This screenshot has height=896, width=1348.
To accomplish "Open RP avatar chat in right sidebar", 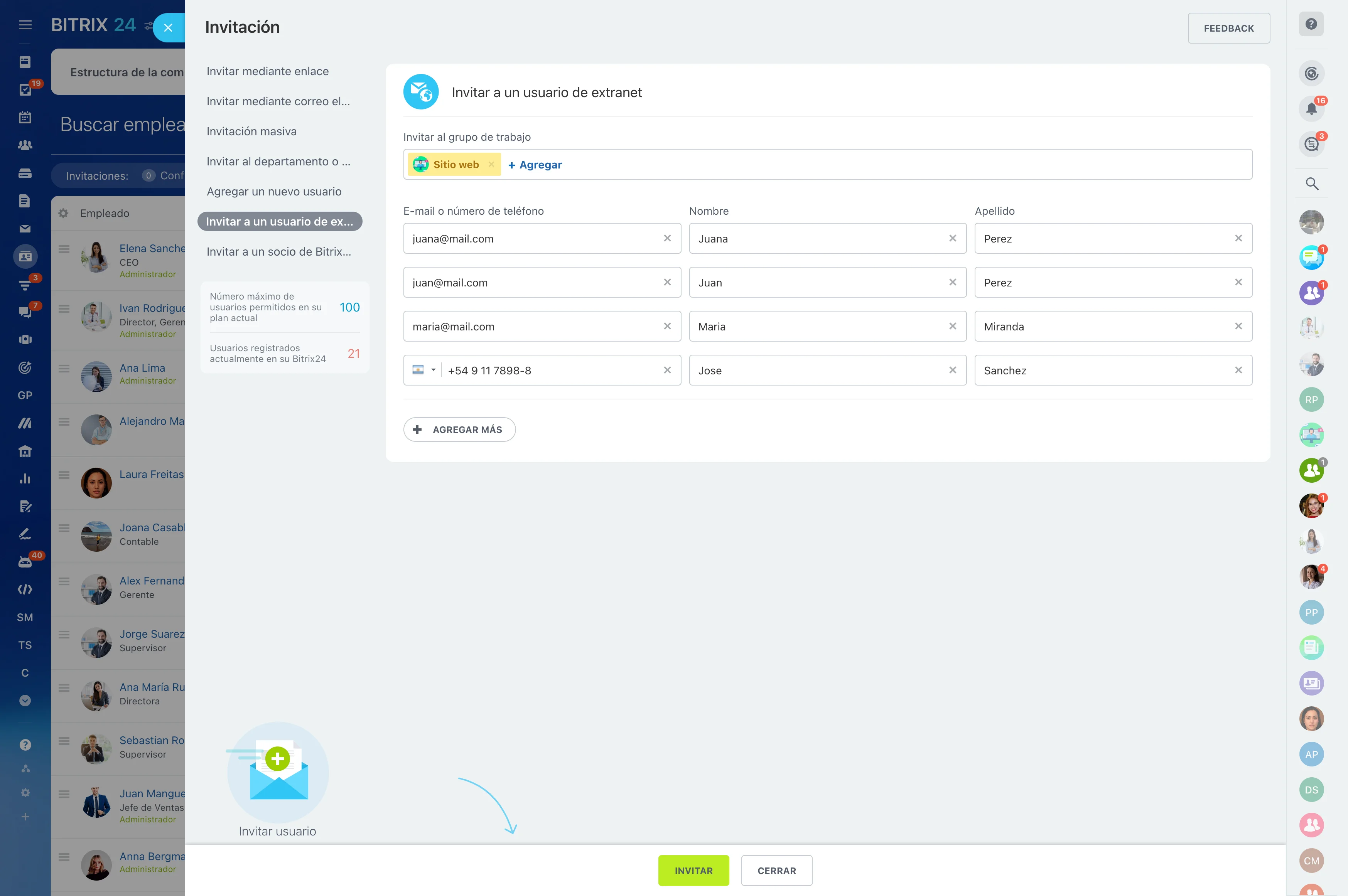I will [x=1311, y=399].
